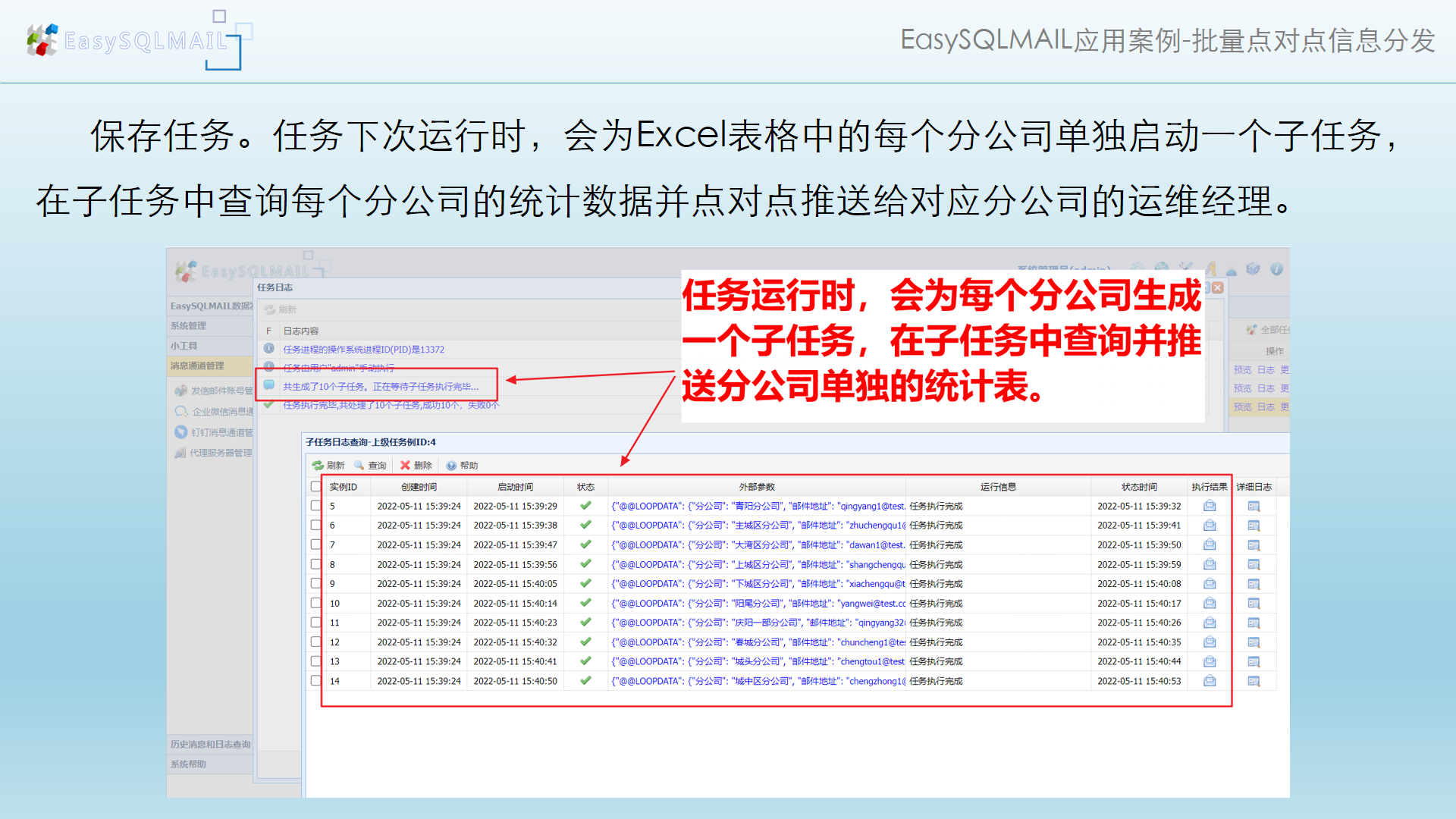This screenshot has height=819, width=1456.
Task: Click 青阳分公司 external parameter cell
Action: pos(758,506)
